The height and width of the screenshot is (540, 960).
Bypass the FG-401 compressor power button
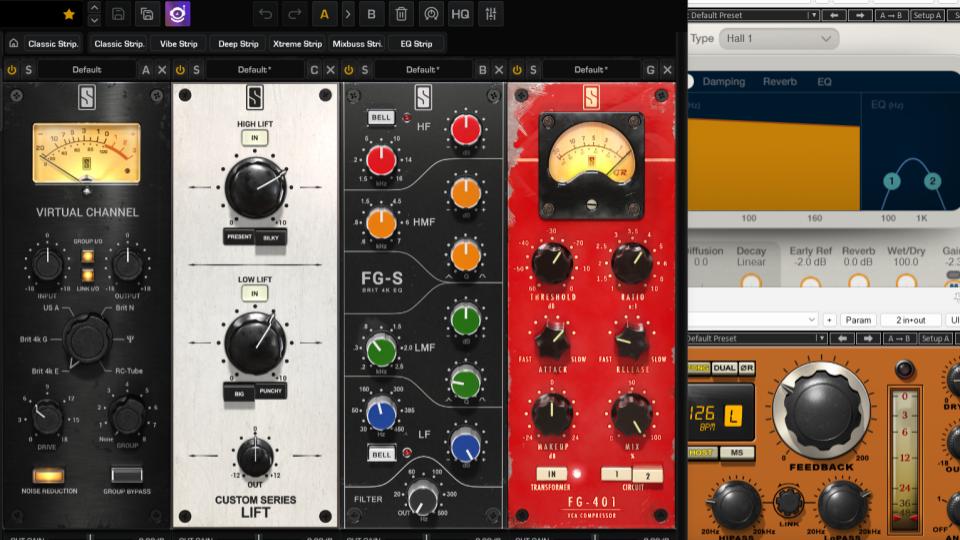click(516, 70)
